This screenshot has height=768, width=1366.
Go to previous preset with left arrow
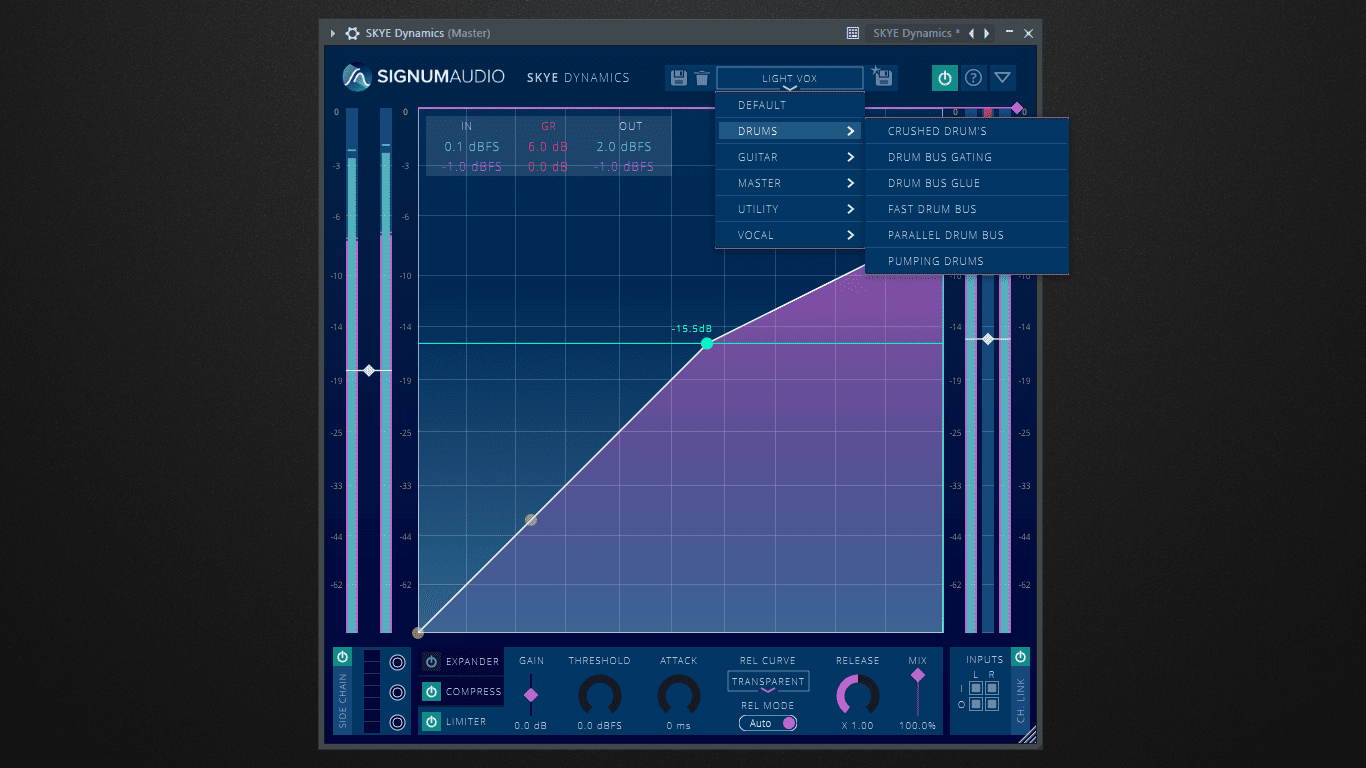tap(971, 33)
